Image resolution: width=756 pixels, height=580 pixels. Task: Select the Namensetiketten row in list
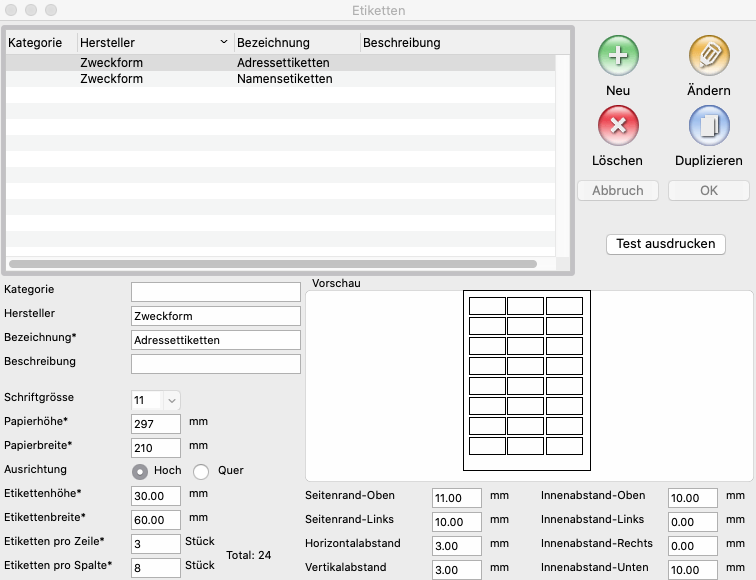pos(284,79)
